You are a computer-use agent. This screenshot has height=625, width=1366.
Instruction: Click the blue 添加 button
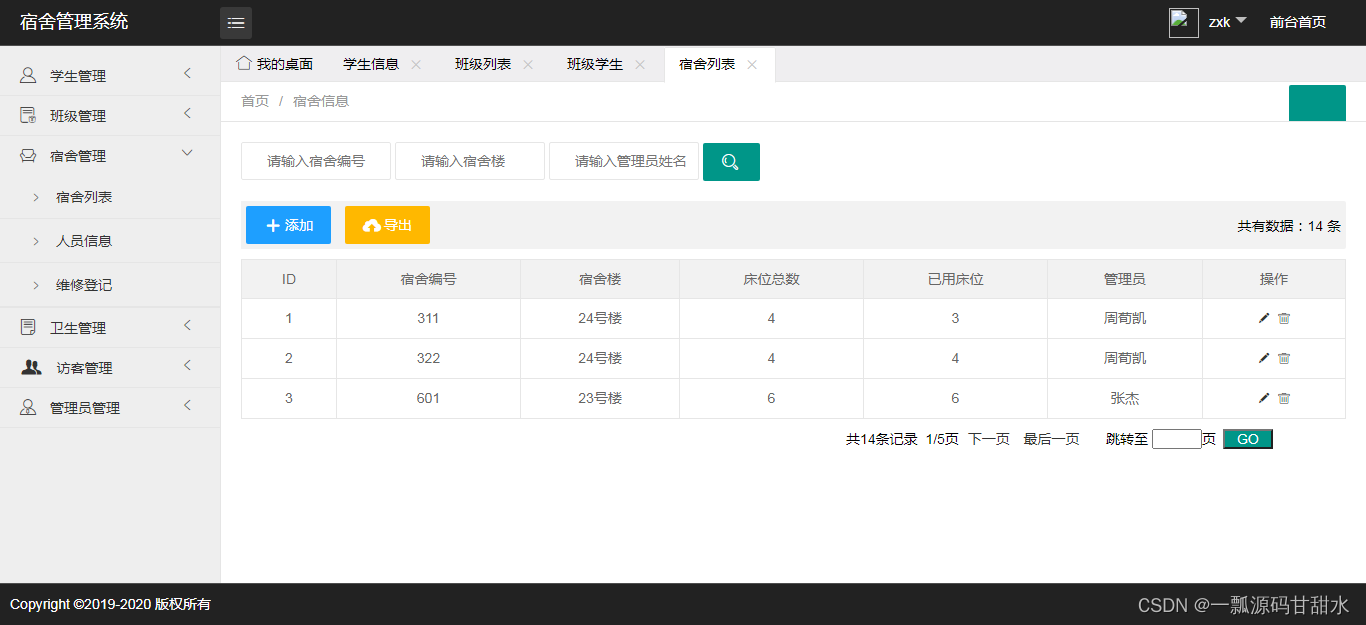pyautogui.click(x=288, y=225)
